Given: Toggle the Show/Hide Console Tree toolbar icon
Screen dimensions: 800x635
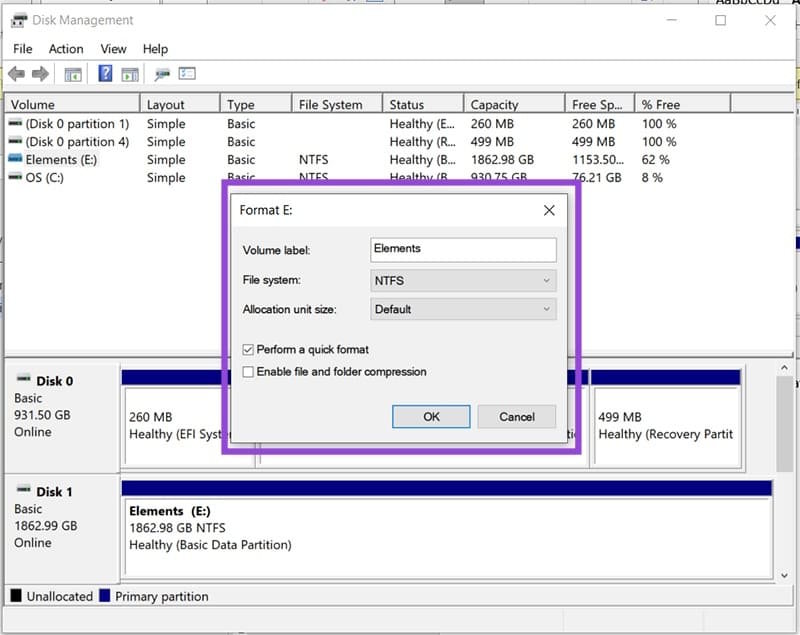Looking at the screenshot, I should coord(70,73).
